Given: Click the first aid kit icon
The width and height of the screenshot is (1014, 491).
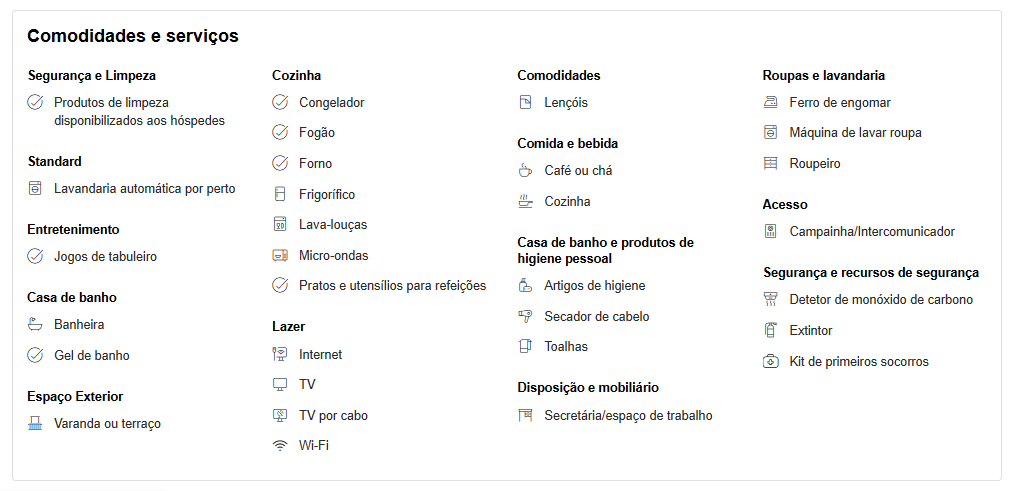Looking at the screenshot, I should click(770, 361).
